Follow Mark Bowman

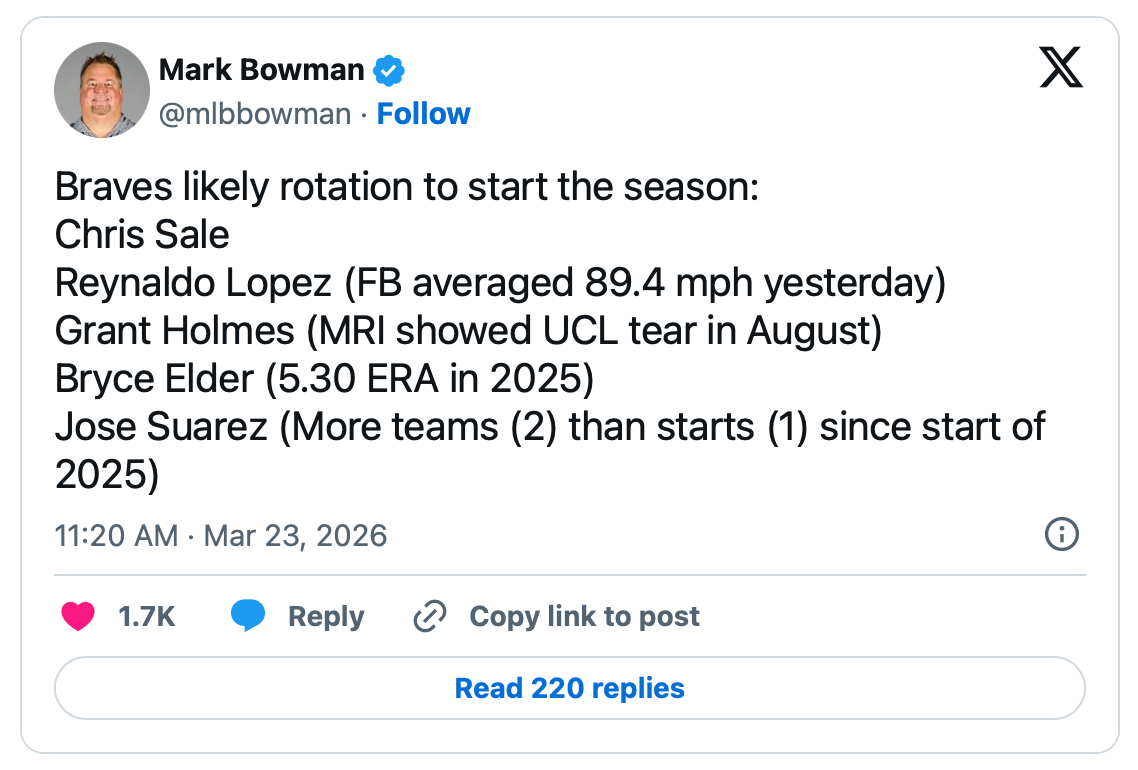(423, 114)
